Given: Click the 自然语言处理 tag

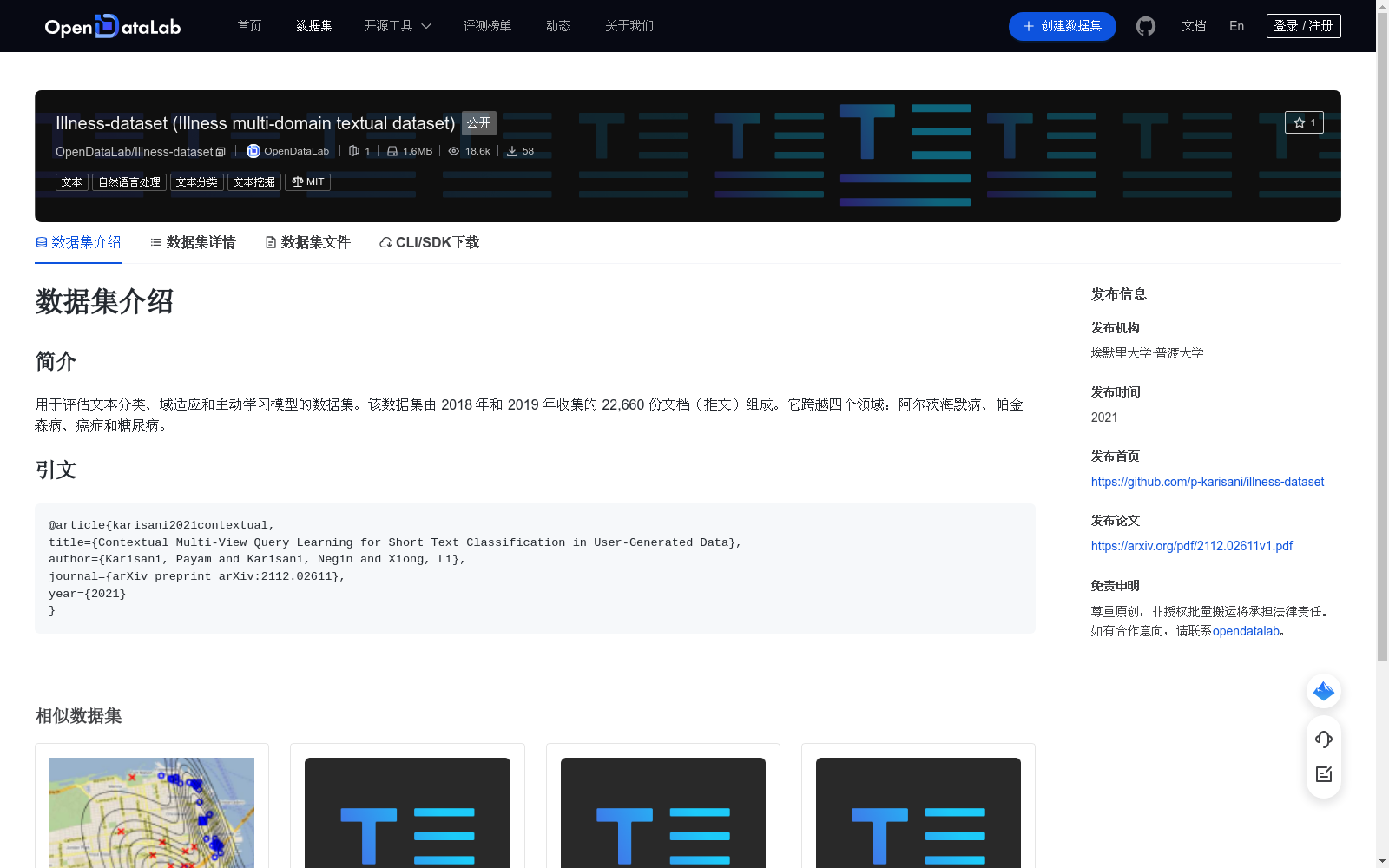Looking at the screenshot, I should click(x=129, y=182).
